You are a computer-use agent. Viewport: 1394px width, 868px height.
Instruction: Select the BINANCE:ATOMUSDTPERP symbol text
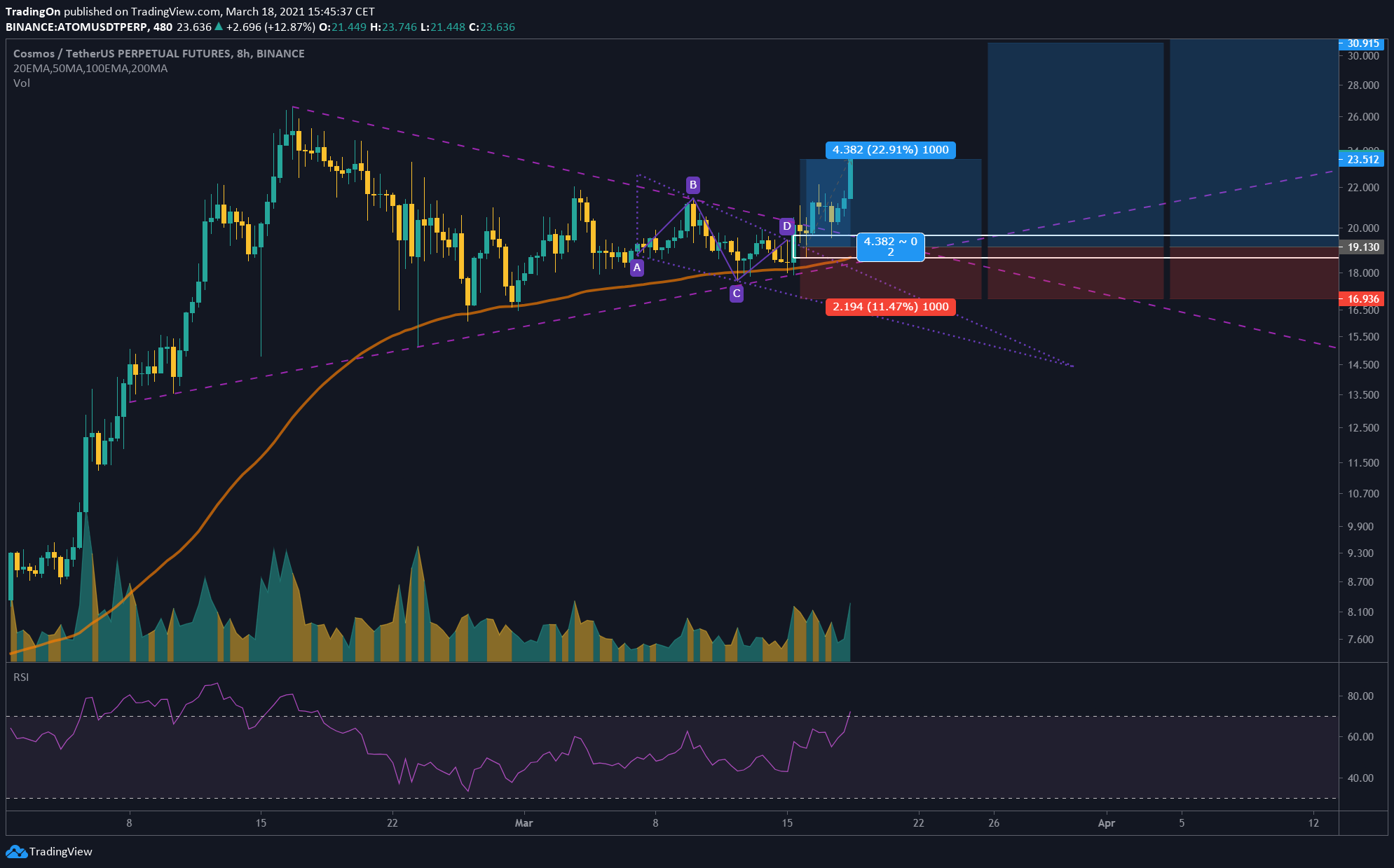[76, 27]
